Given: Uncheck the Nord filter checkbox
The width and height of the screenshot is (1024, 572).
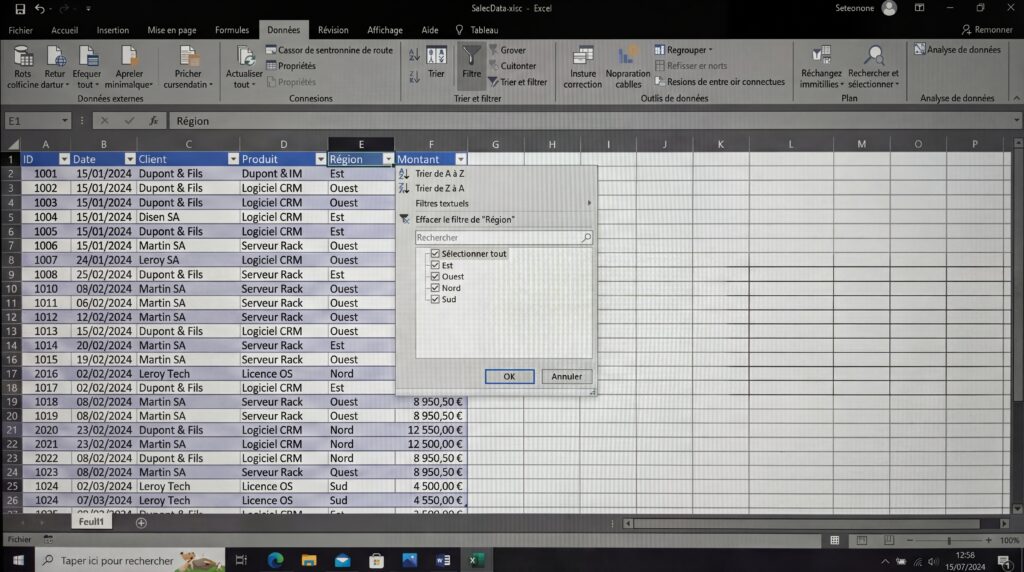Looking at the screenshot, I should pos(435,288).
